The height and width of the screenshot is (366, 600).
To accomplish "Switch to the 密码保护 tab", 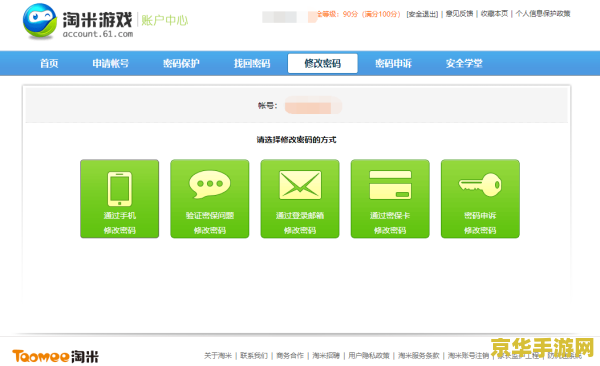I will tap(181, 63).
